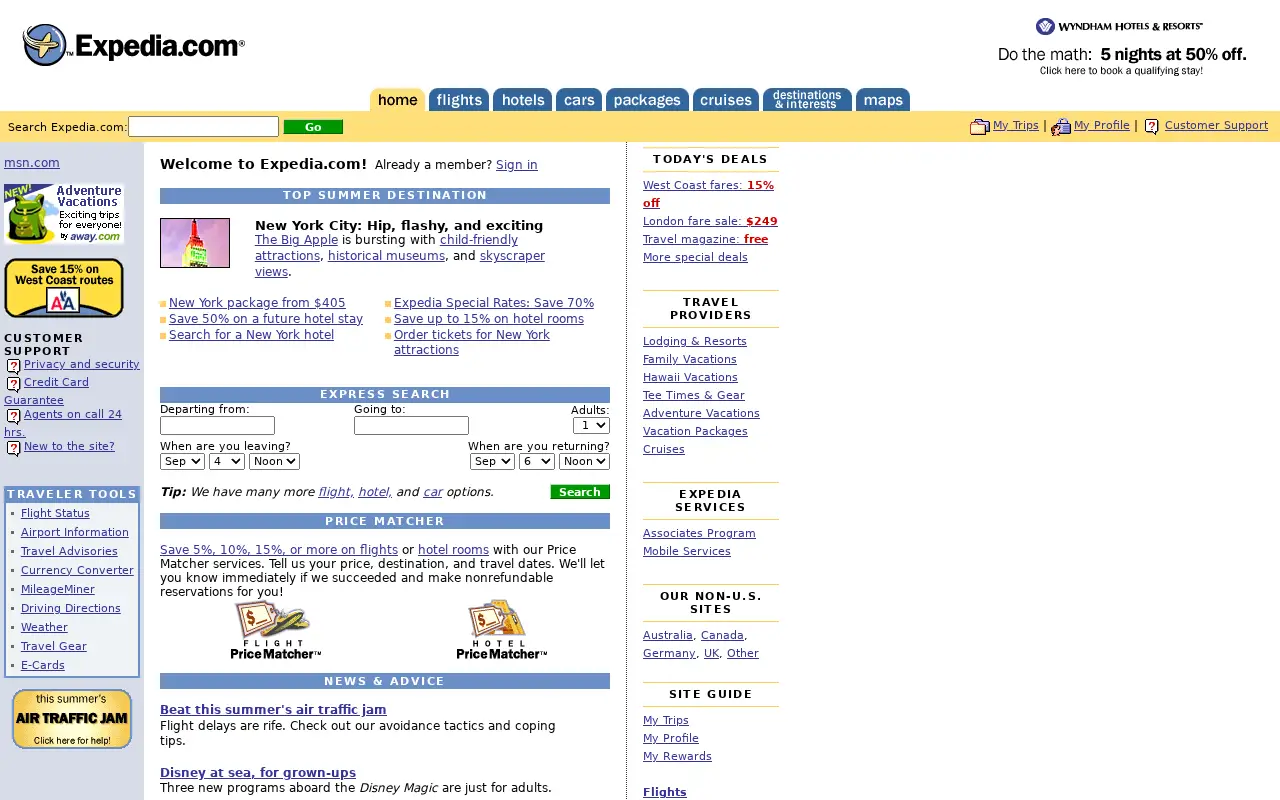Switch to the hotels tab
Image resolution: width=1280 pixels, height=800 pixels.
tap(523, 100)
